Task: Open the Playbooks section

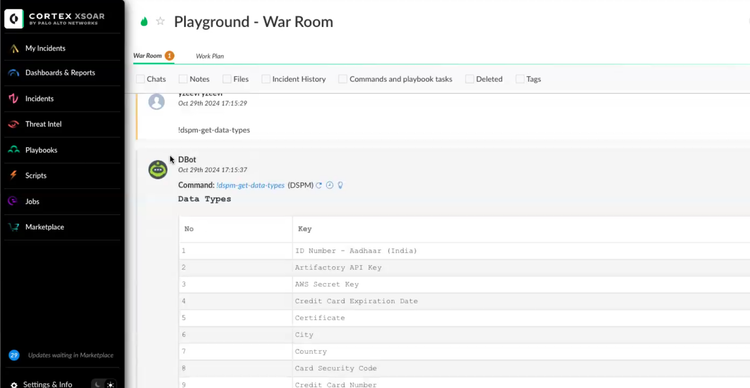Action: pos(41,150)
